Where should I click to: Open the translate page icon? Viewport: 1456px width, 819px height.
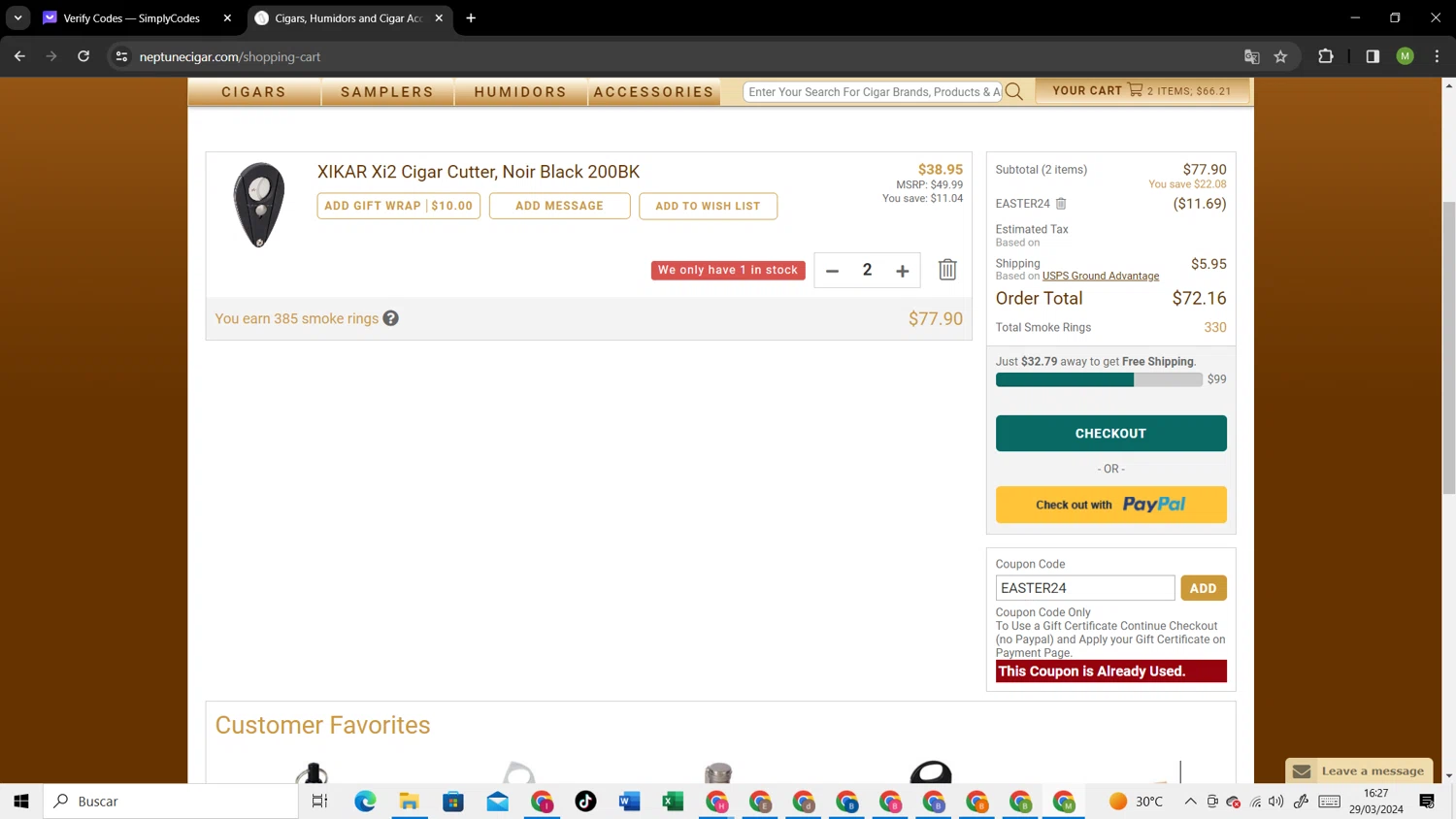click(1251, 56)
